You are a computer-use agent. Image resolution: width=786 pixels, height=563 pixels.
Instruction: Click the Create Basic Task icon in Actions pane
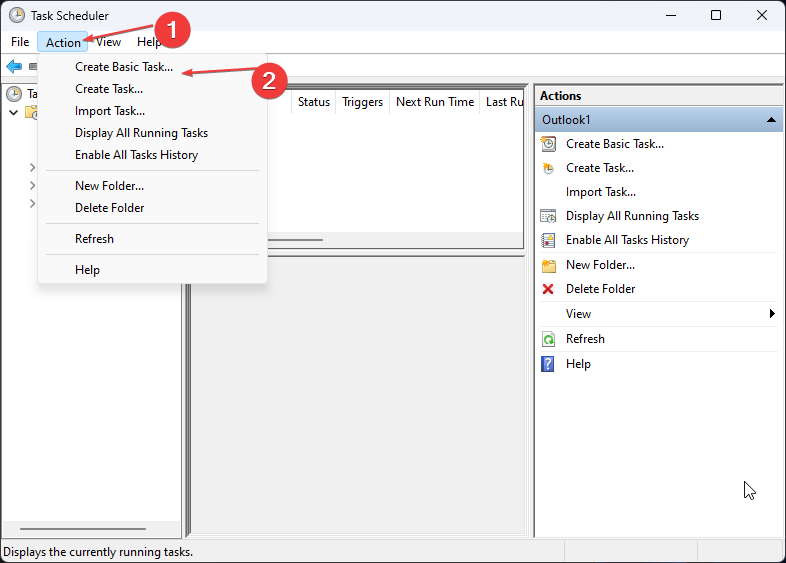[x=548, y=144]
